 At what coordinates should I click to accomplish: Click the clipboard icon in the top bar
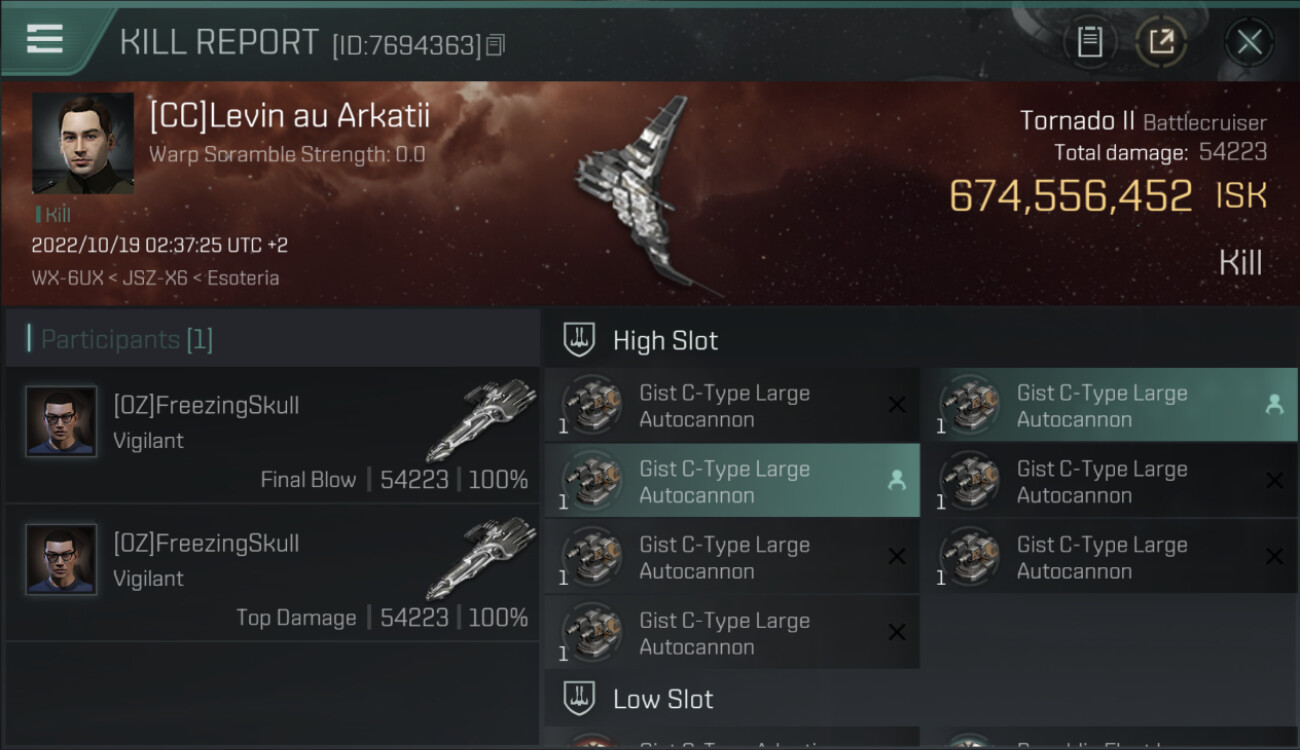tap(1089, 42)
